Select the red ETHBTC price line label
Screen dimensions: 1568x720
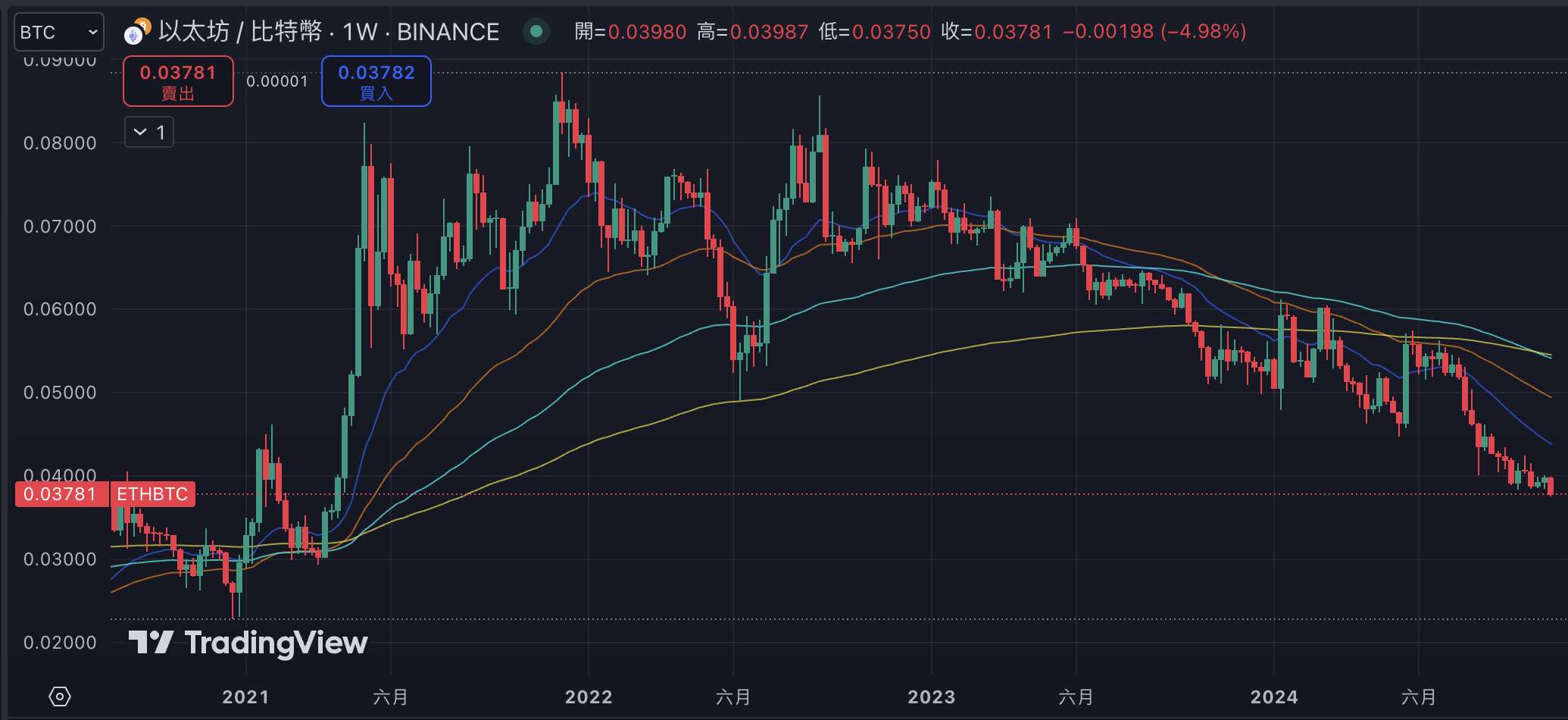click(x=152, y=494)
